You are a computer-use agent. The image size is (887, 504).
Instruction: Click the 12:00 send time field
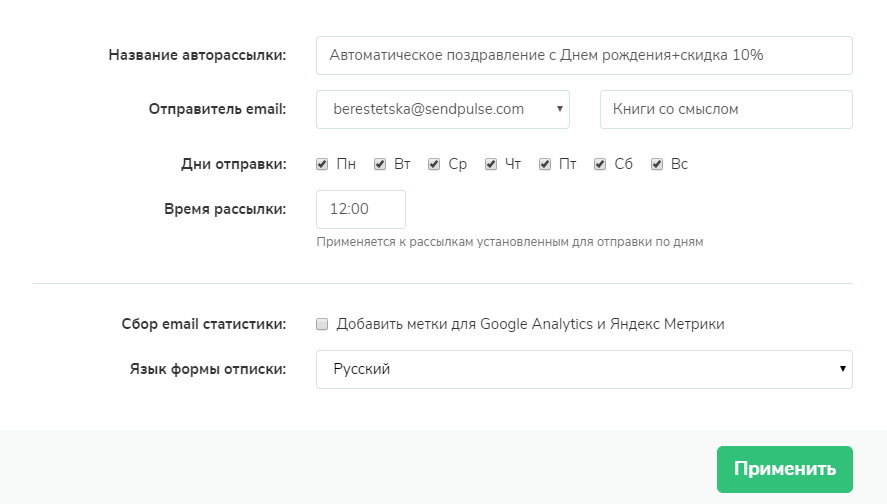(360, 209)
